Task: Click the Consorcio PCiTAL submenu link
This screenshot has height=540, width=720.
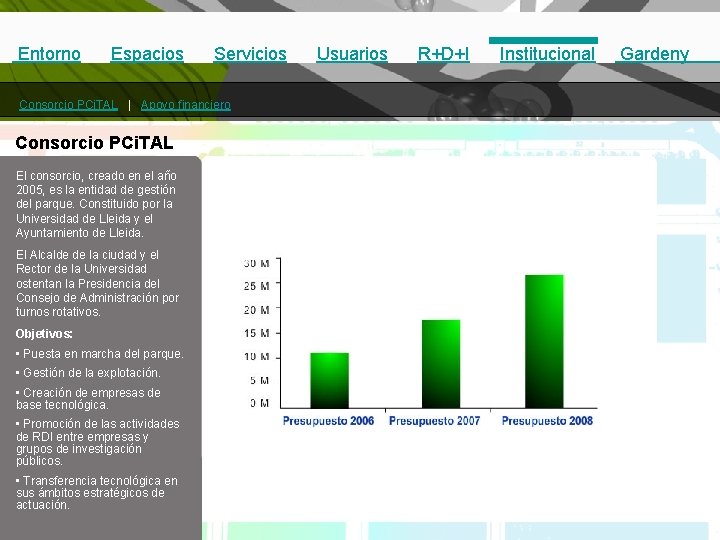Action: (x=68, y=105)
